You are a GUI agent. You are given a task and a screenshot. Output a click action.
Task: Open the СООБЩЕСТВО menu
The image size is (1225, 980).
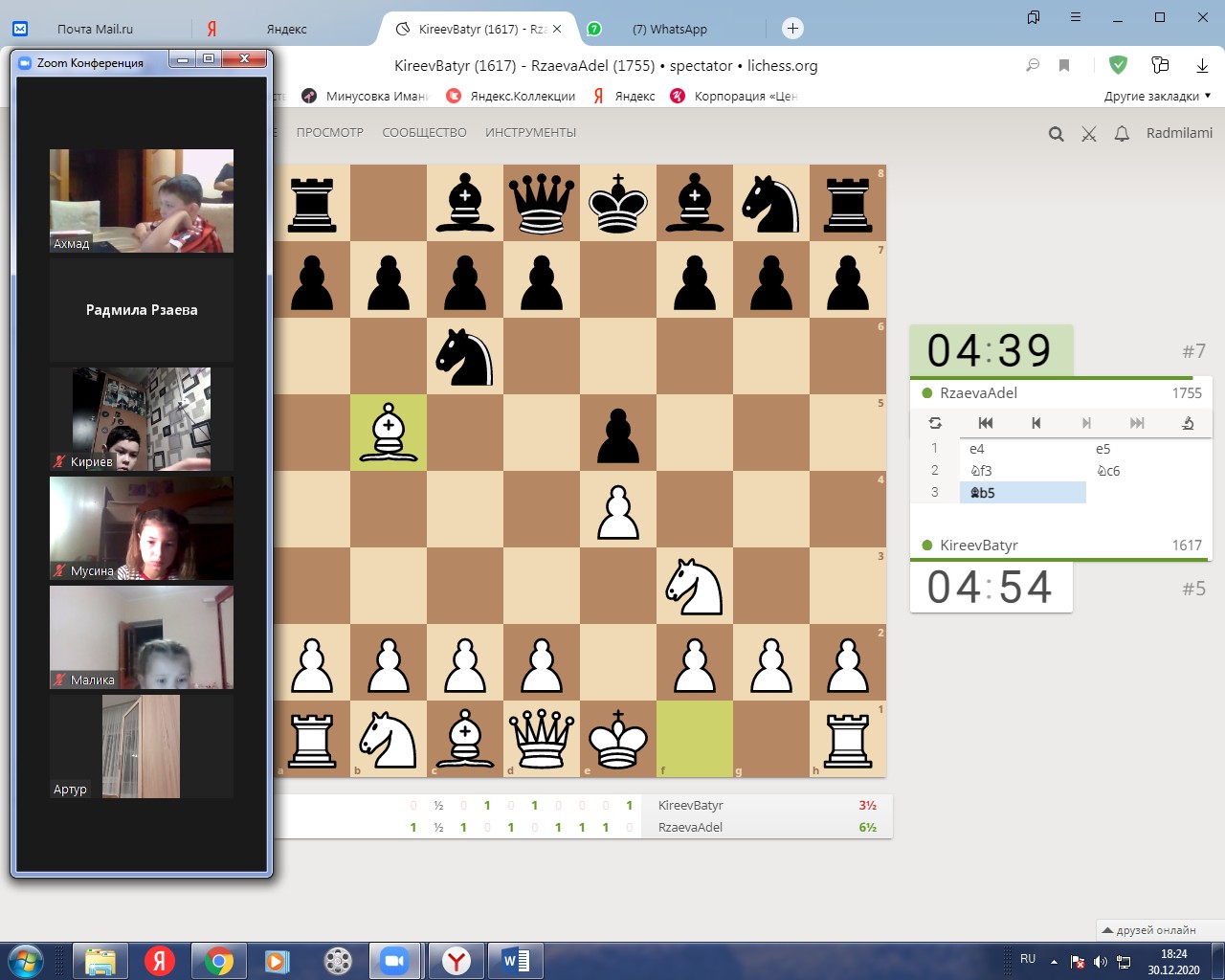coord(424,133)
